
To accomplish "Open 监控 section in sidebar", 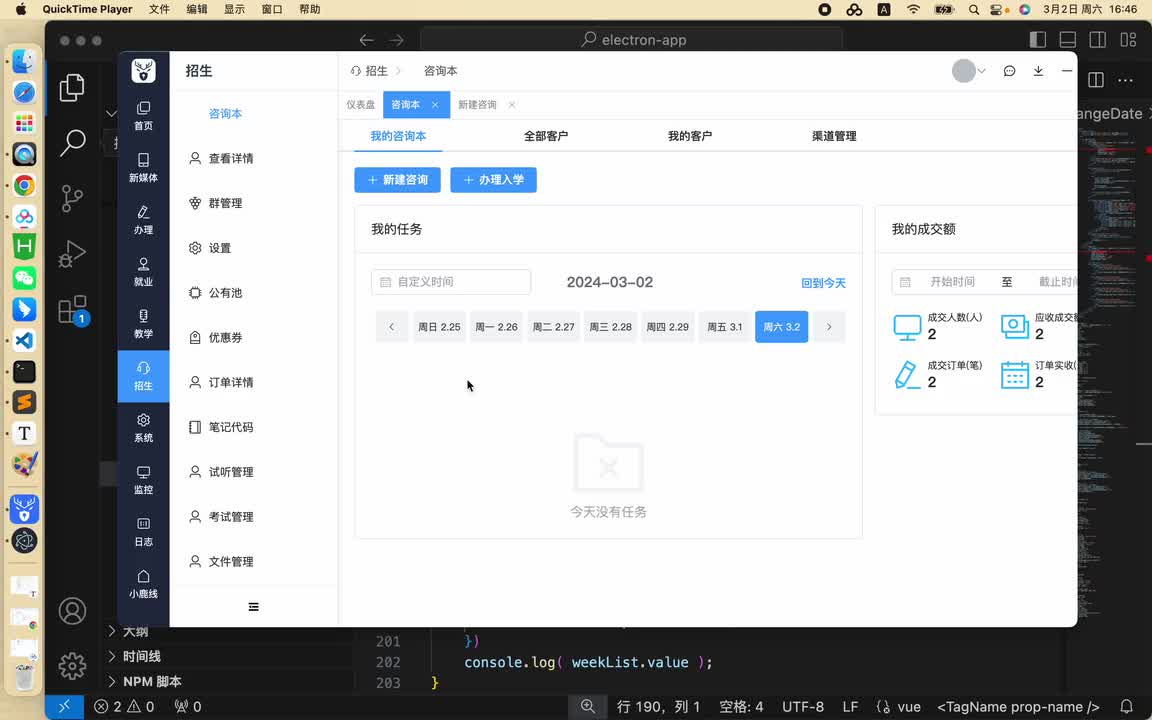I will (x=143, y=480).
